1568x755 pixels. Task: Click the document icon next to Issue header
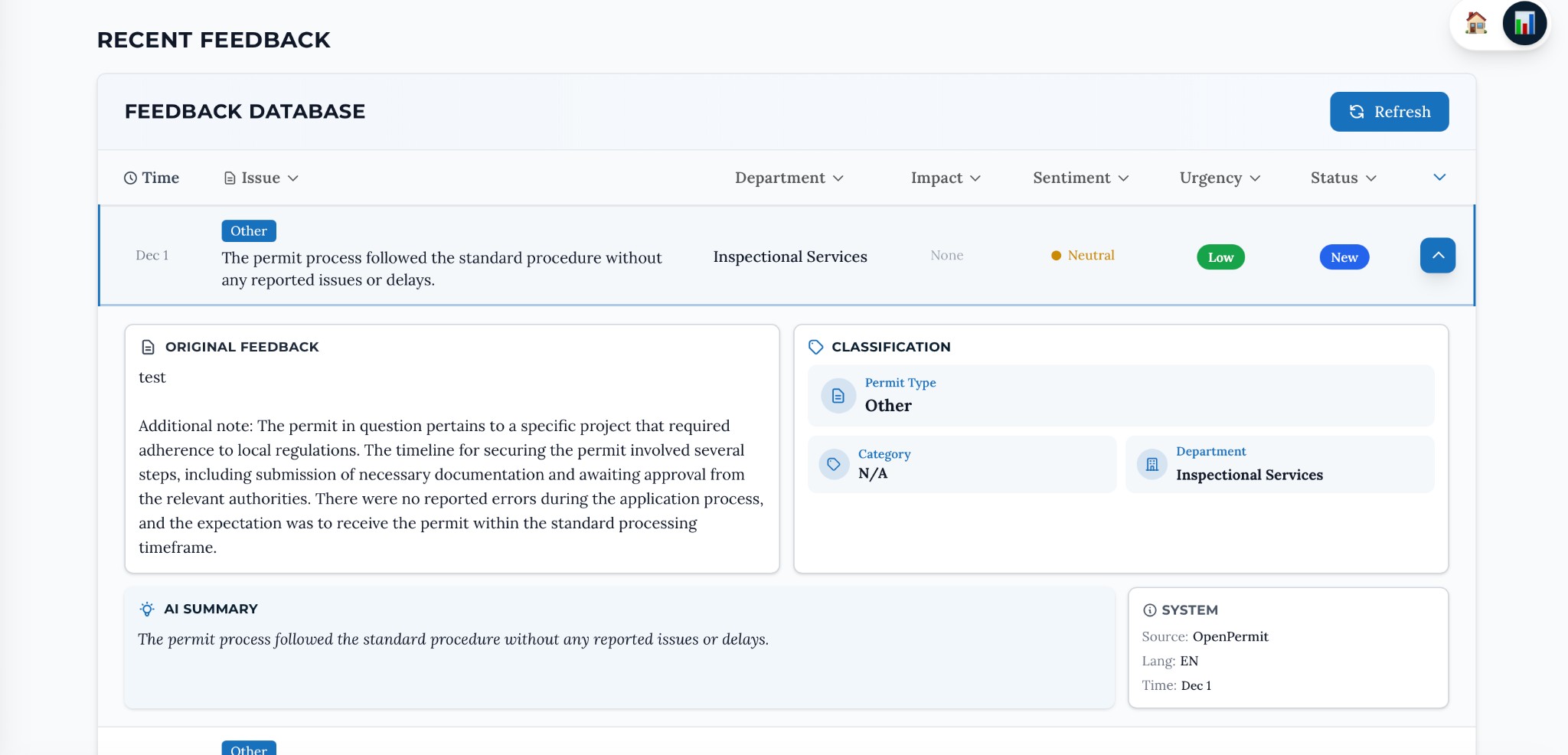pyautogui.click(x=231, y=177)
